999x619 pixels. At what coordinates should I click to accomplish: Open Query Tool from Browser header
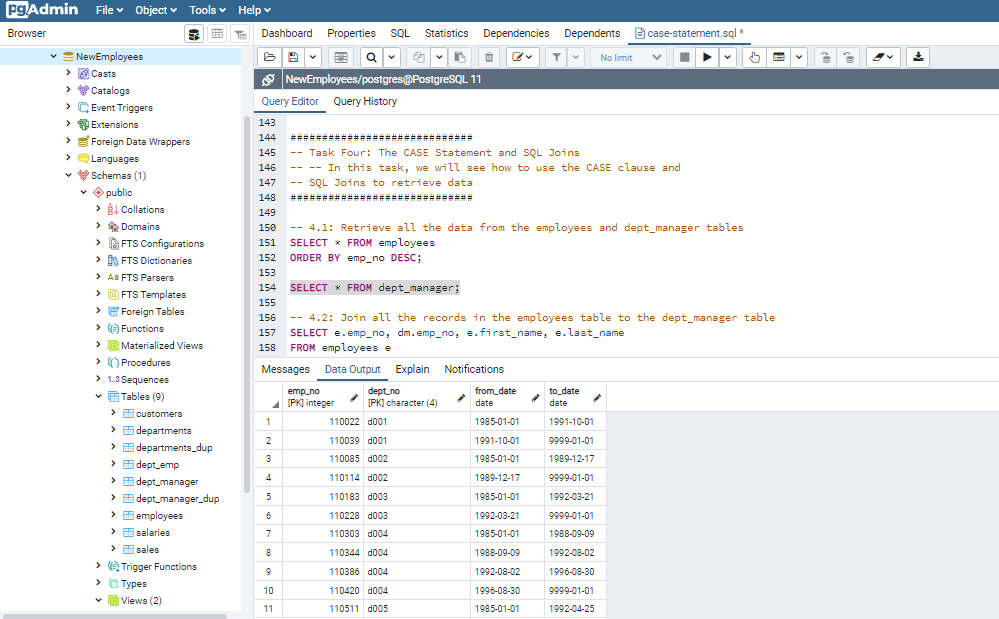(x=194, y=33)
